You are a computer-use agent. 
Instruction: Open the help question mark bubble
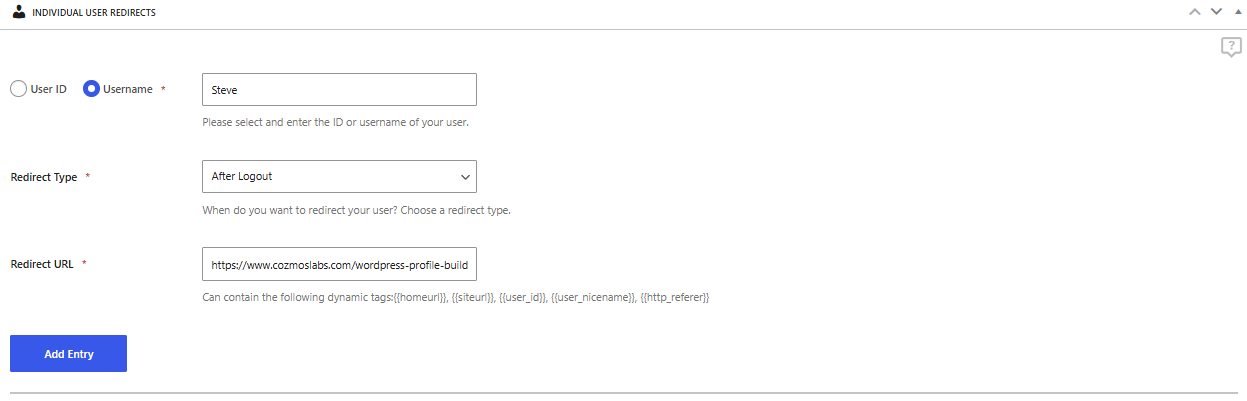(1231, 47)
